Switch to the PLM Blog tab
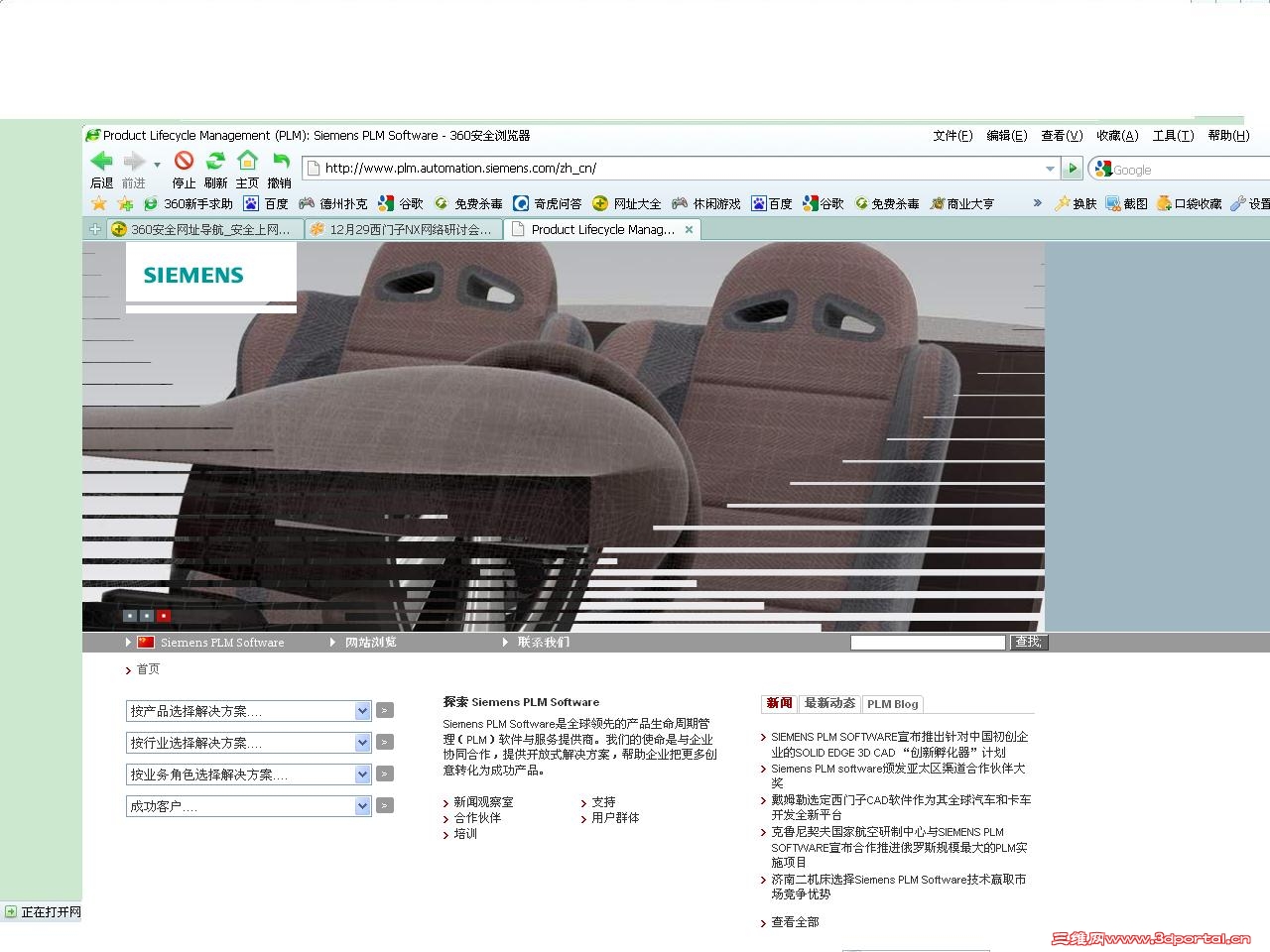 pos(893,704)
